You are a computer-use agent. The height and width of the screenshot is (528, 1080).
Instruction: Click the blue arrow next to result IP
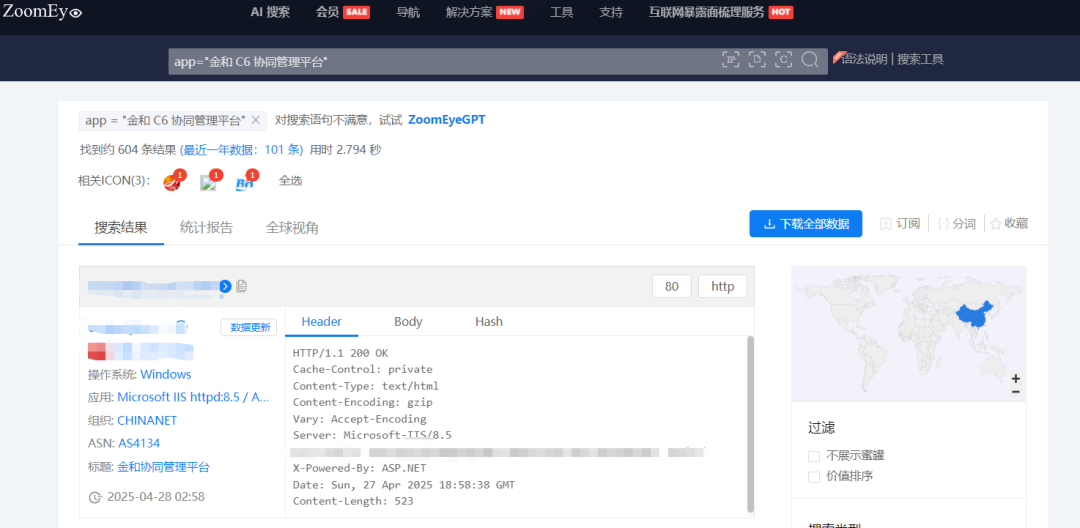225,286
